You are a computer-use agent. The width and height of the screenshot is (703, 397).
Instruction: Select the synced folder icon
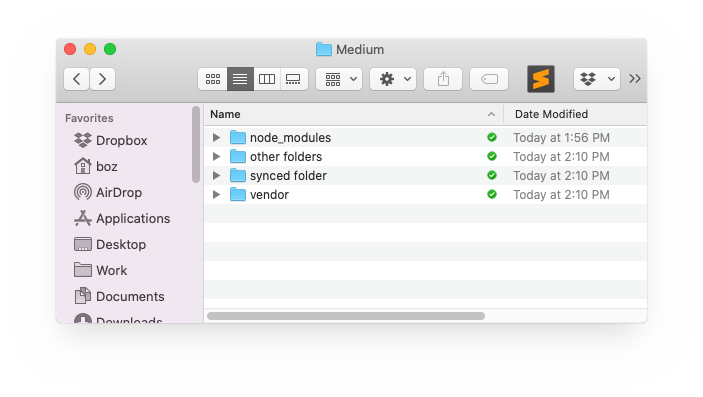238,175
